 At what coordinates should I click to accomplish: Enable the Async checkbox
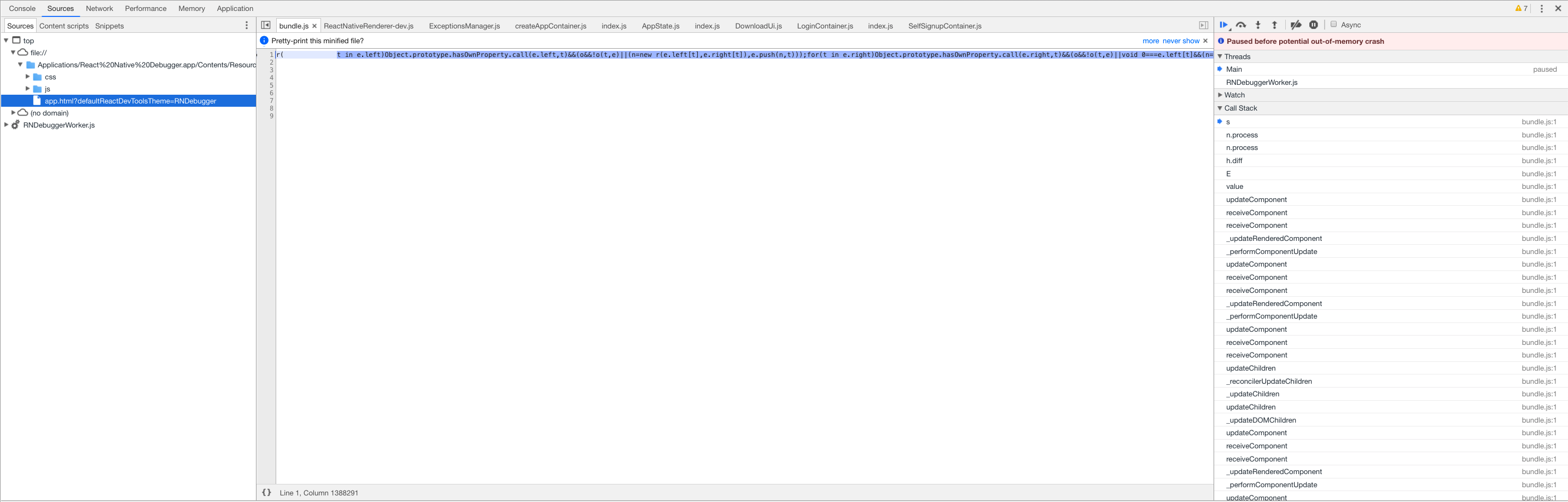coord(1334,25)
